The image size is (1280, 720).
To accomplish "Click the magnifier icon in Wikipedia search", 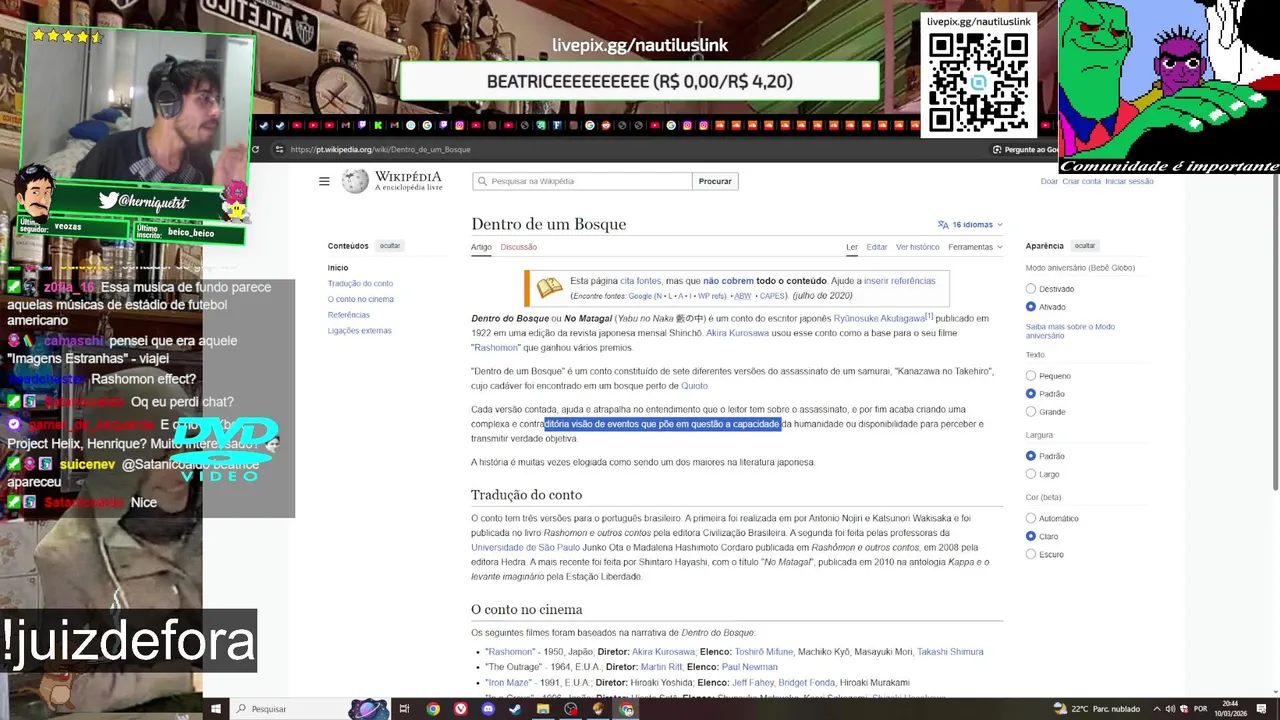I will pos(483,181).
